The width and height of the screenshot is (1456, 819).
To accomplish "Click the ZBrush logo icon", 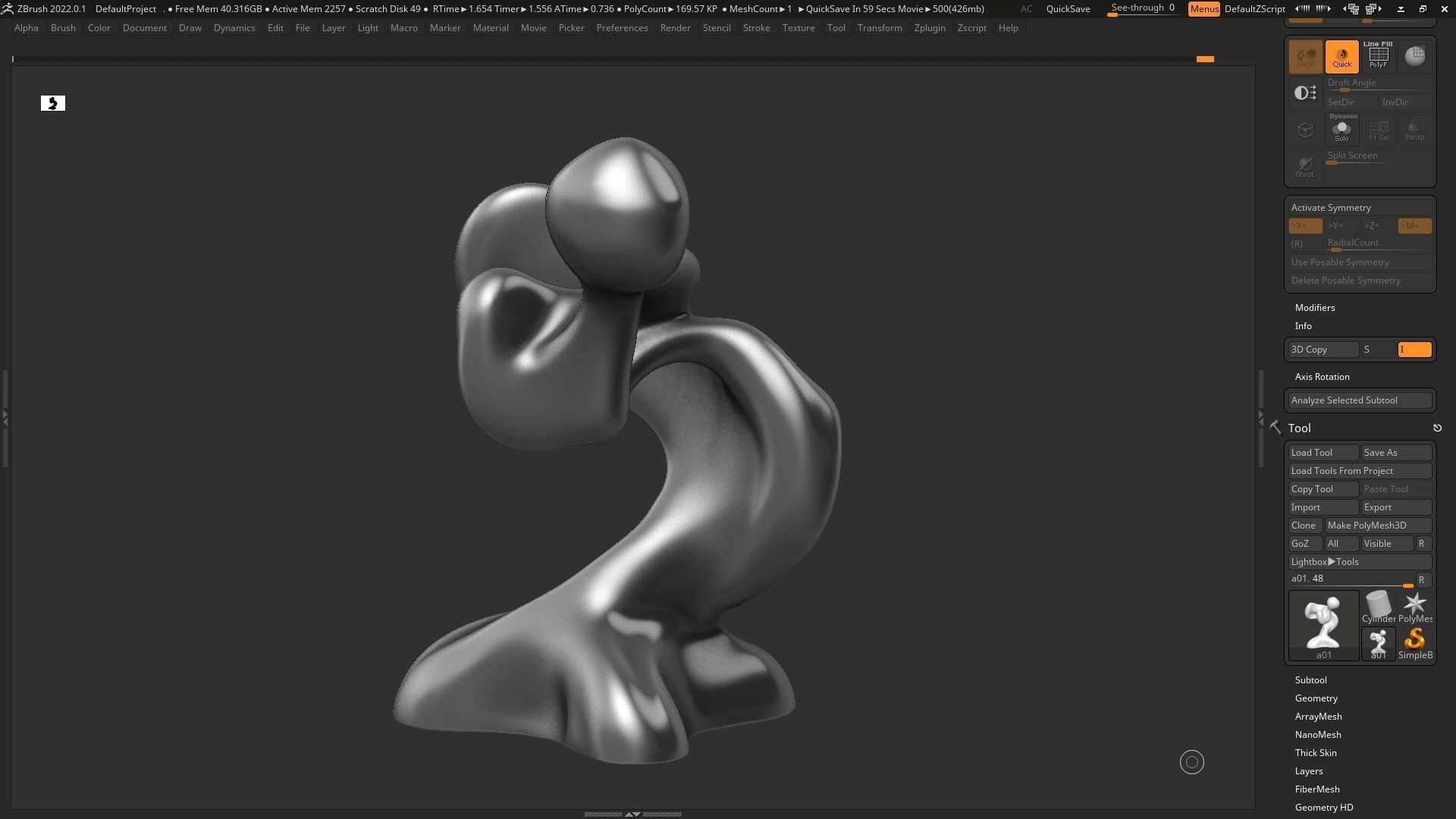I will click(7, 9).
